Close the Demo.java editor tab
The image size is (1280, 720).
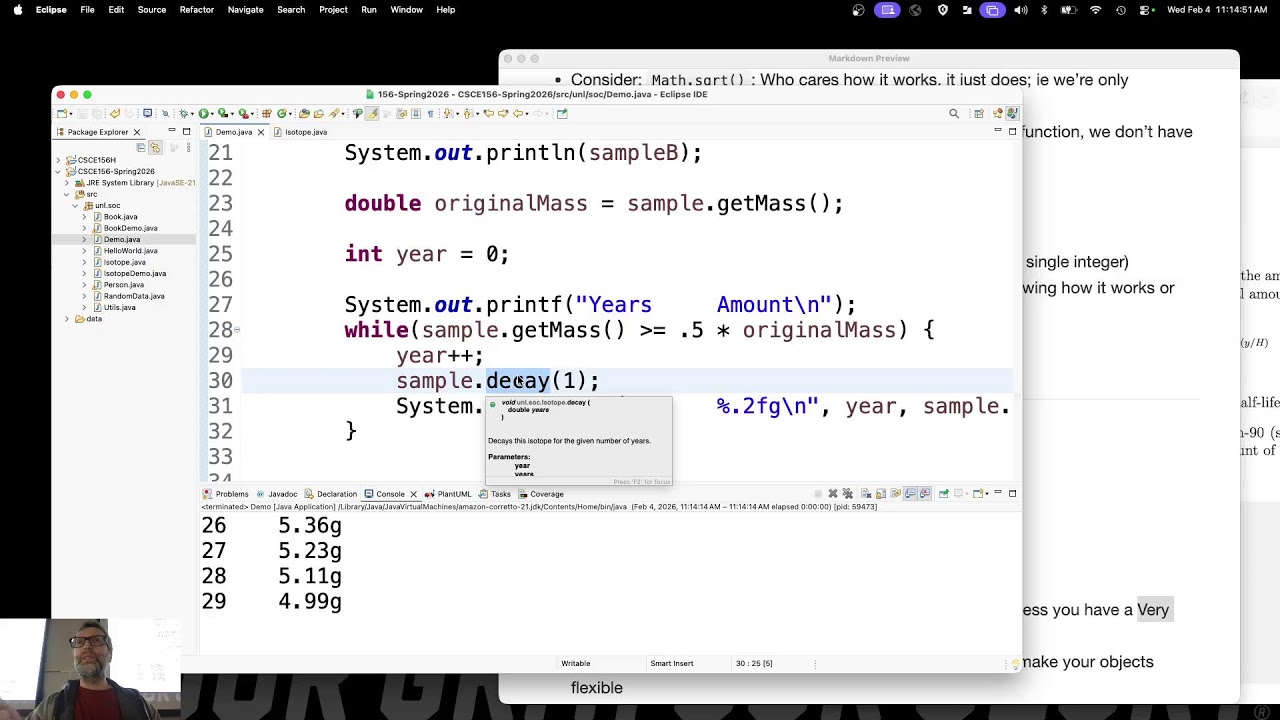pyautogui.click(x=261, y=132)
